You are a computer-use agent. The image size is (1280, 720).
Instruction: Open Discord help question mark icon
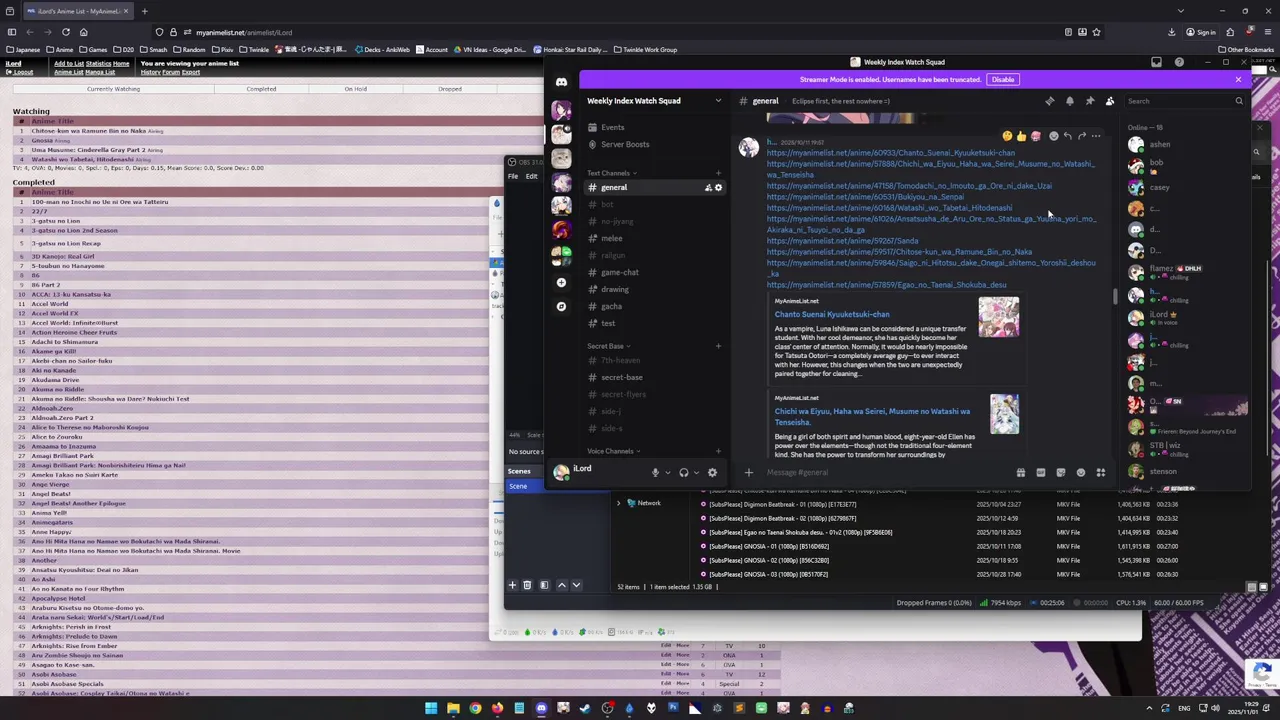point(1179,62)
